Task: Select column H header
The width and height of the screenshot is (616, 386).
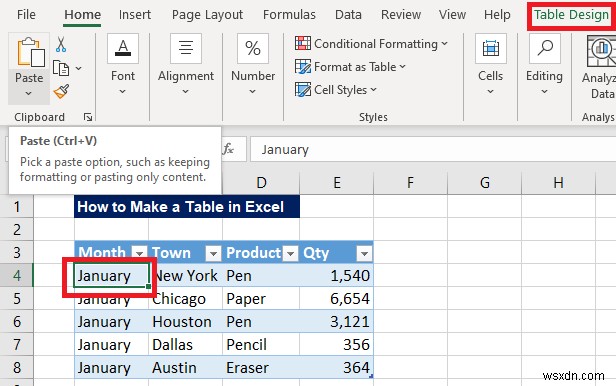Action: coord(558,183)
